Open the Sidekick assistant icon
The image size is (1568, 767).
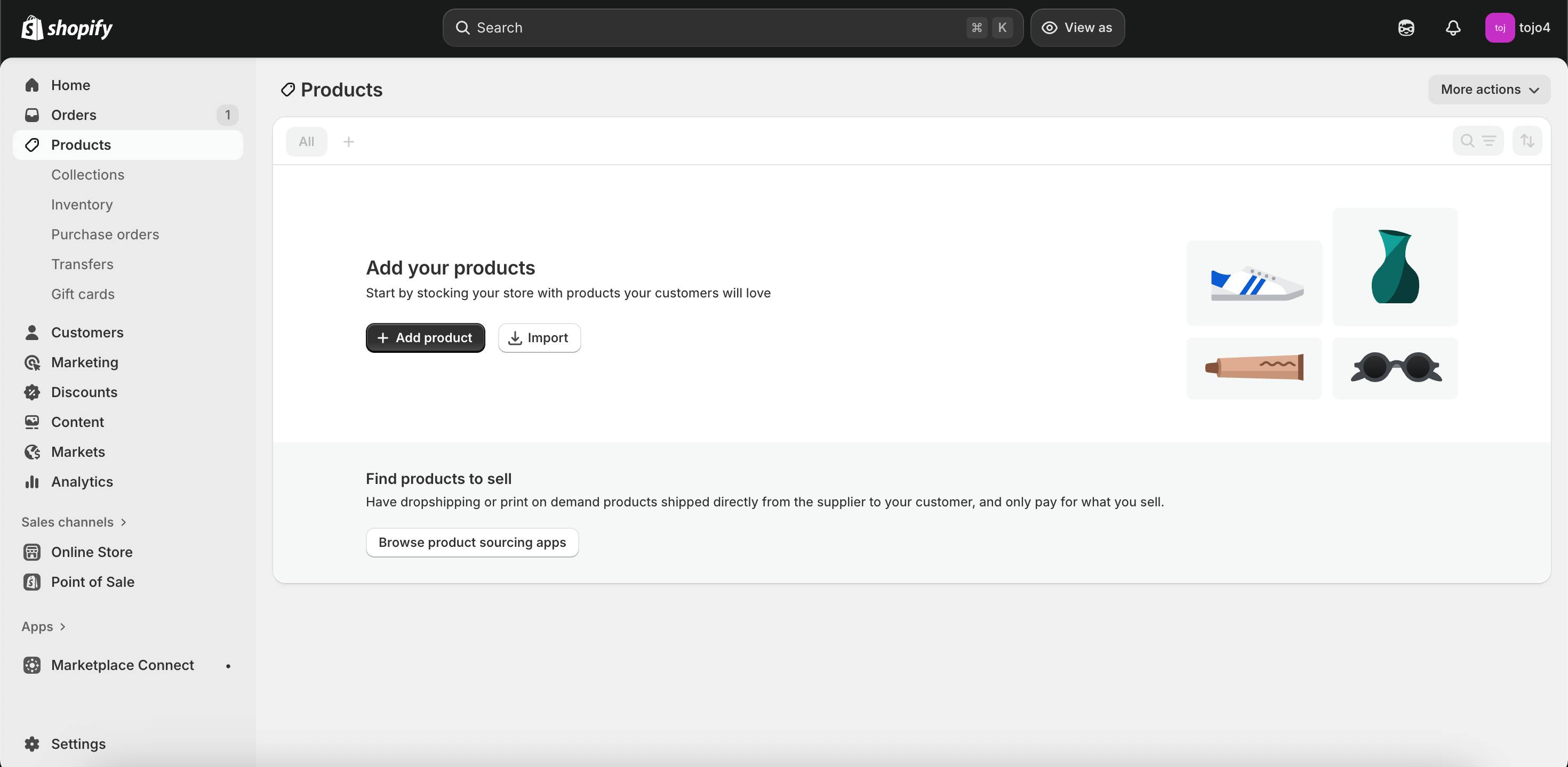tap(1406, 28)
